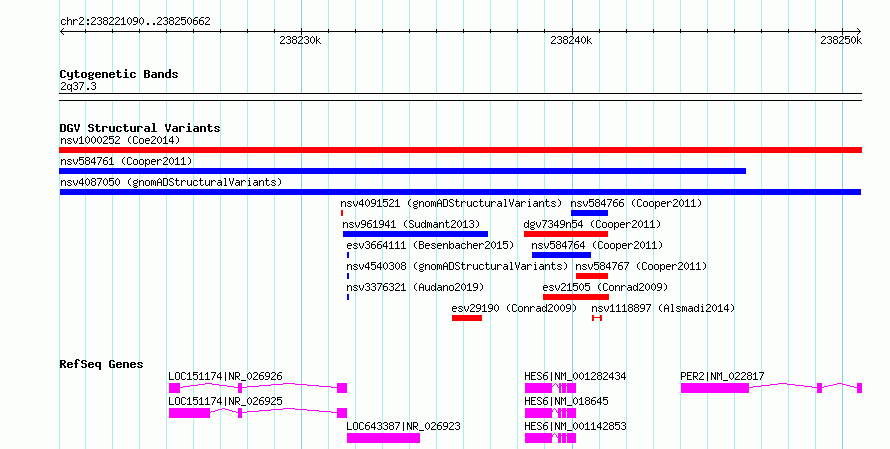The height and width of the screenshot is (449, 890).
Task: Open the nsv3376321 (Audano2019) label
Action: point(415,287)
